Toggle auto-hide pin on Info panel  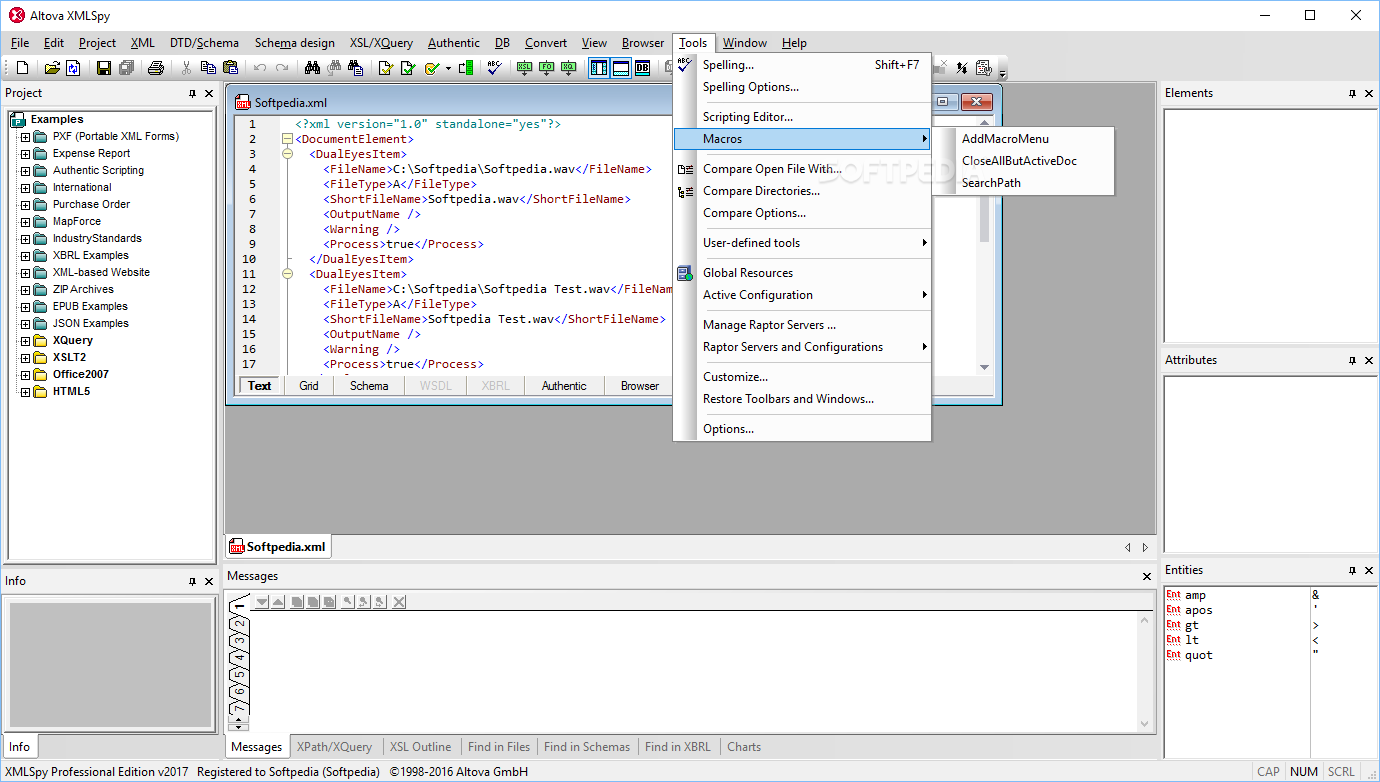coord(192,581)
